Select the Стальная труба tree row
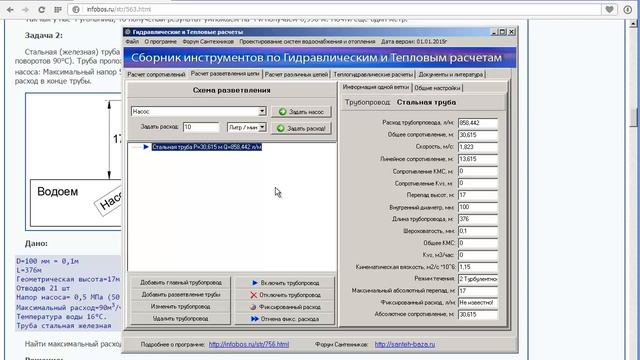640x360 pixels. coord(207,147)
